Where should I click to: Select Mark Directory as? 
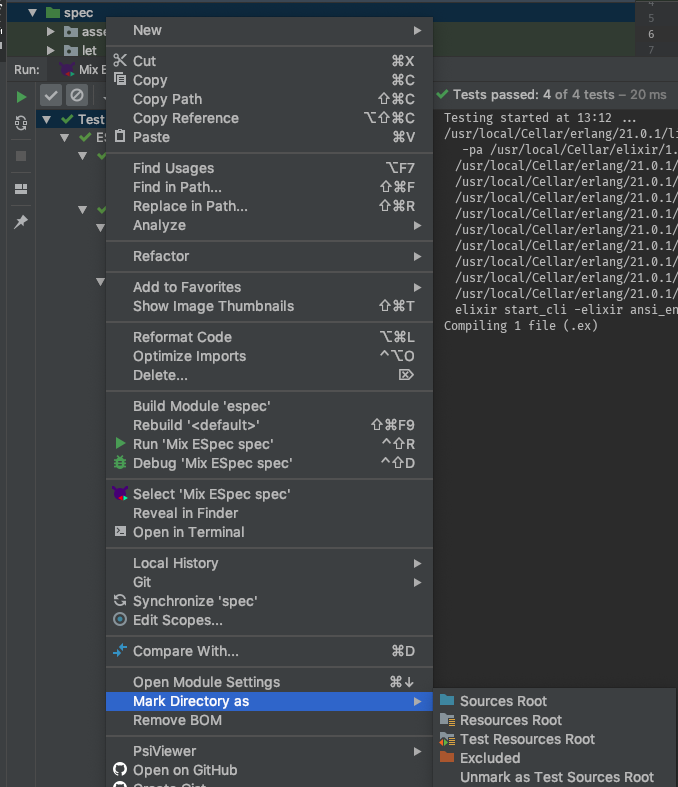click(x=269, y=701)
